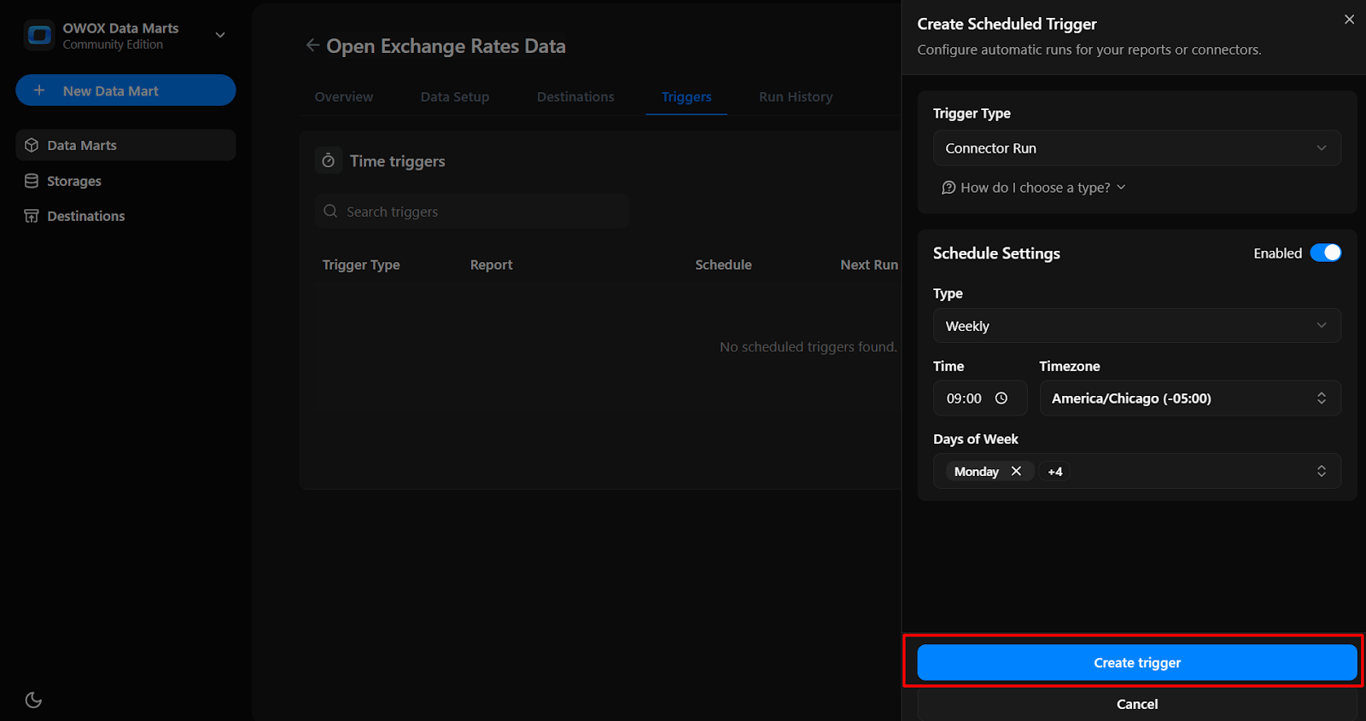
Task: Click the New Data Mart button
Action: coord(126,90)
